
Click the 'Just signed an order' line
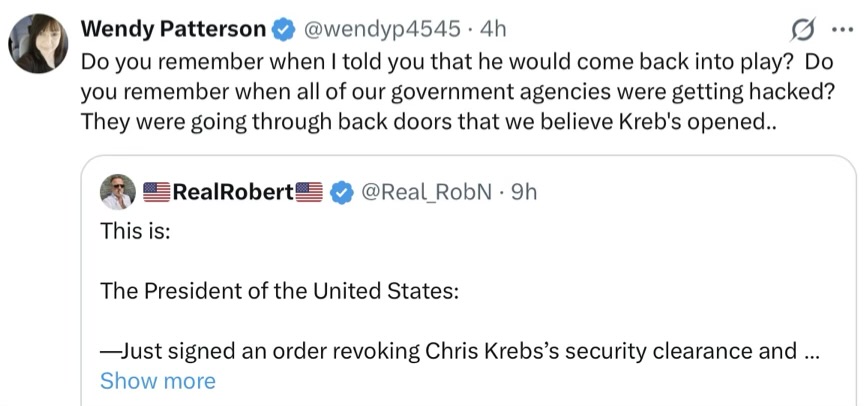(440, 351)
